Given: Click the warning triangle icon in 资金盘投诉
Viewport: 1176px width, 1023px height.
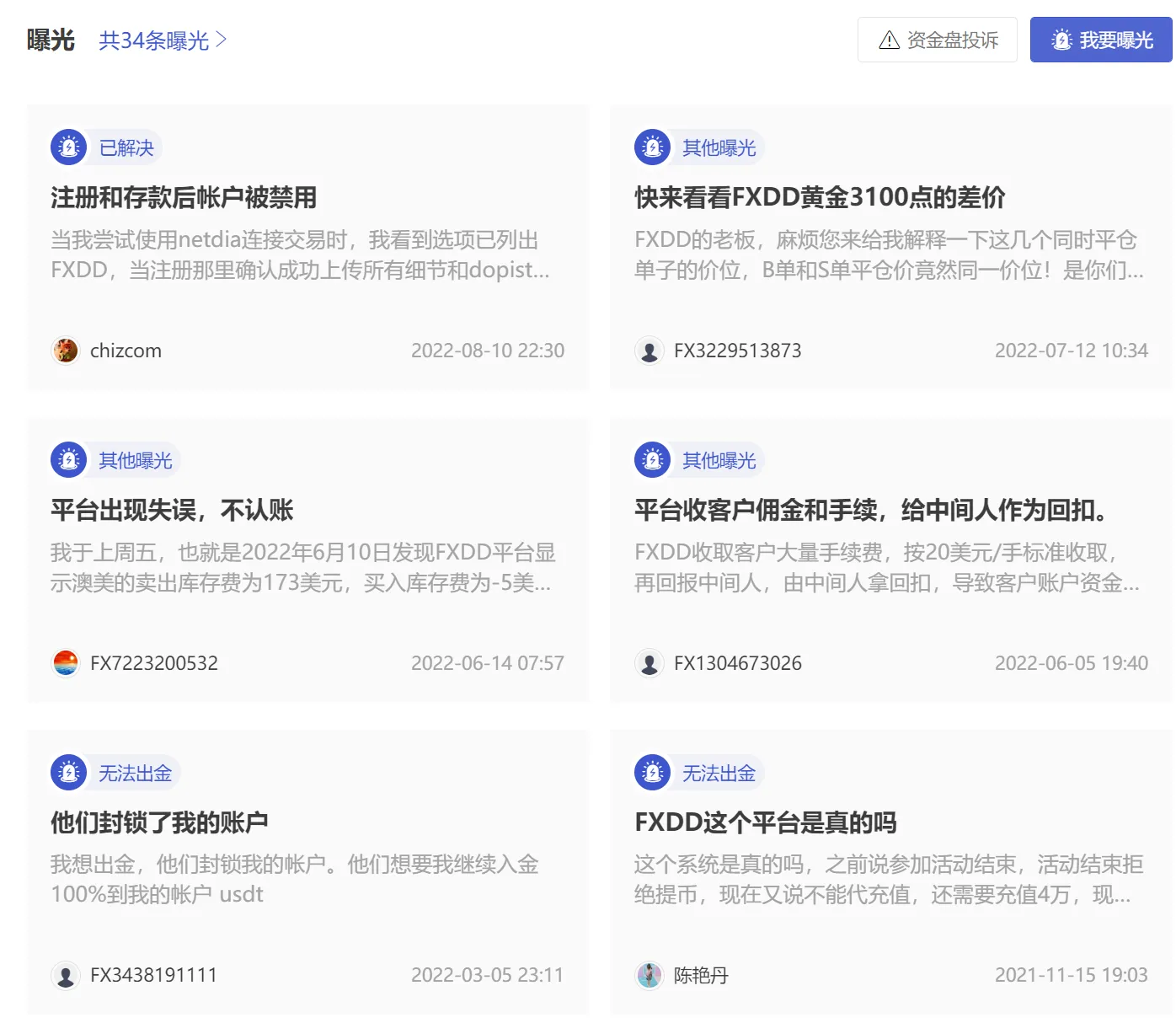Looking at the screenshot, I should (890, 40).
